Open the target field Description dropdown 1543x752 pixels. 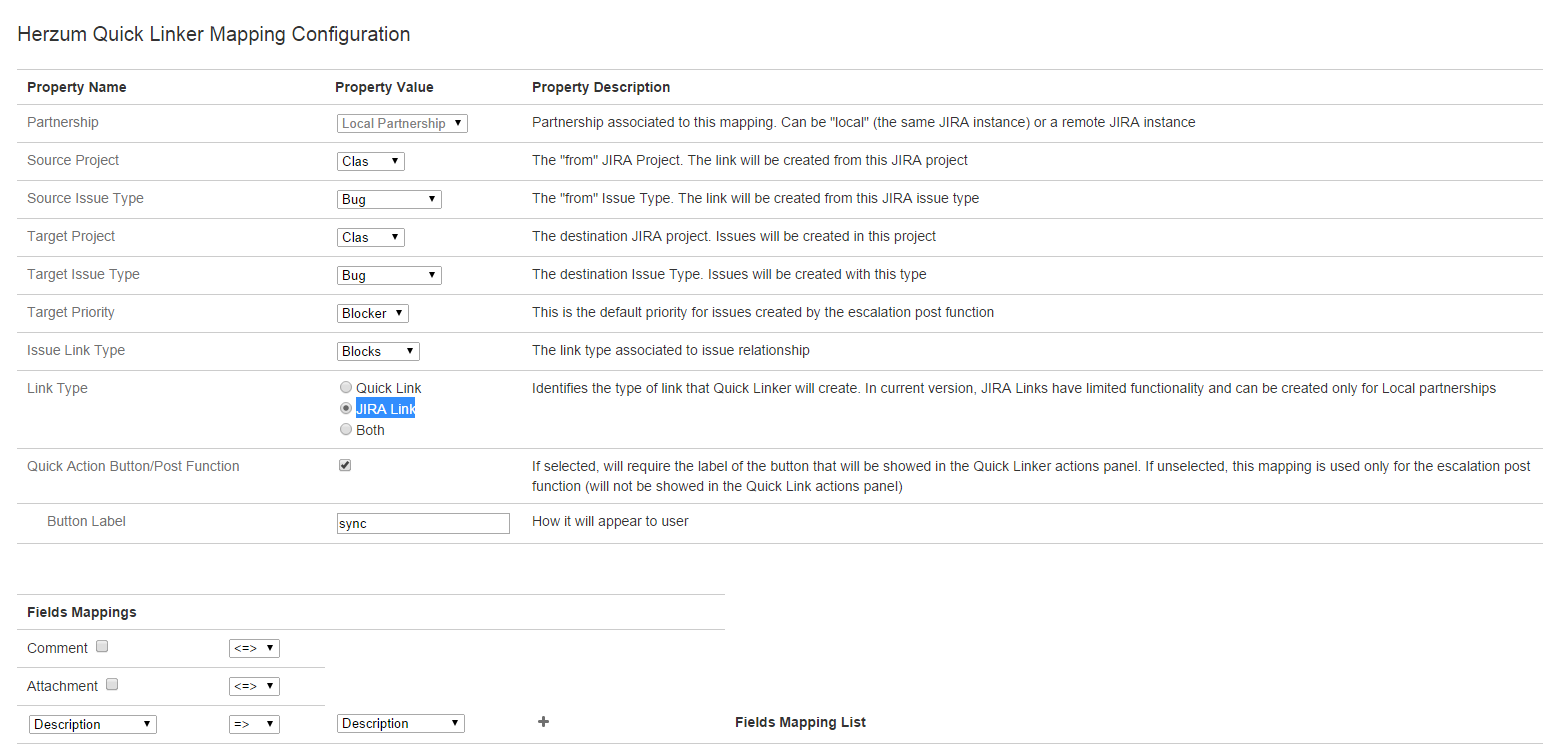pos(400,724)
